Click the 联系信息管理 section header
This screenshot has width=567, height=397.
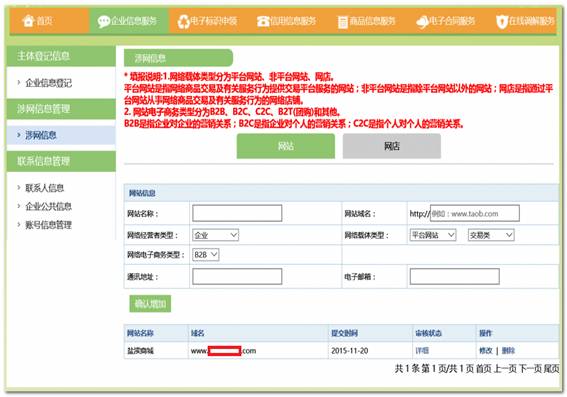click(x=61, y=161)
